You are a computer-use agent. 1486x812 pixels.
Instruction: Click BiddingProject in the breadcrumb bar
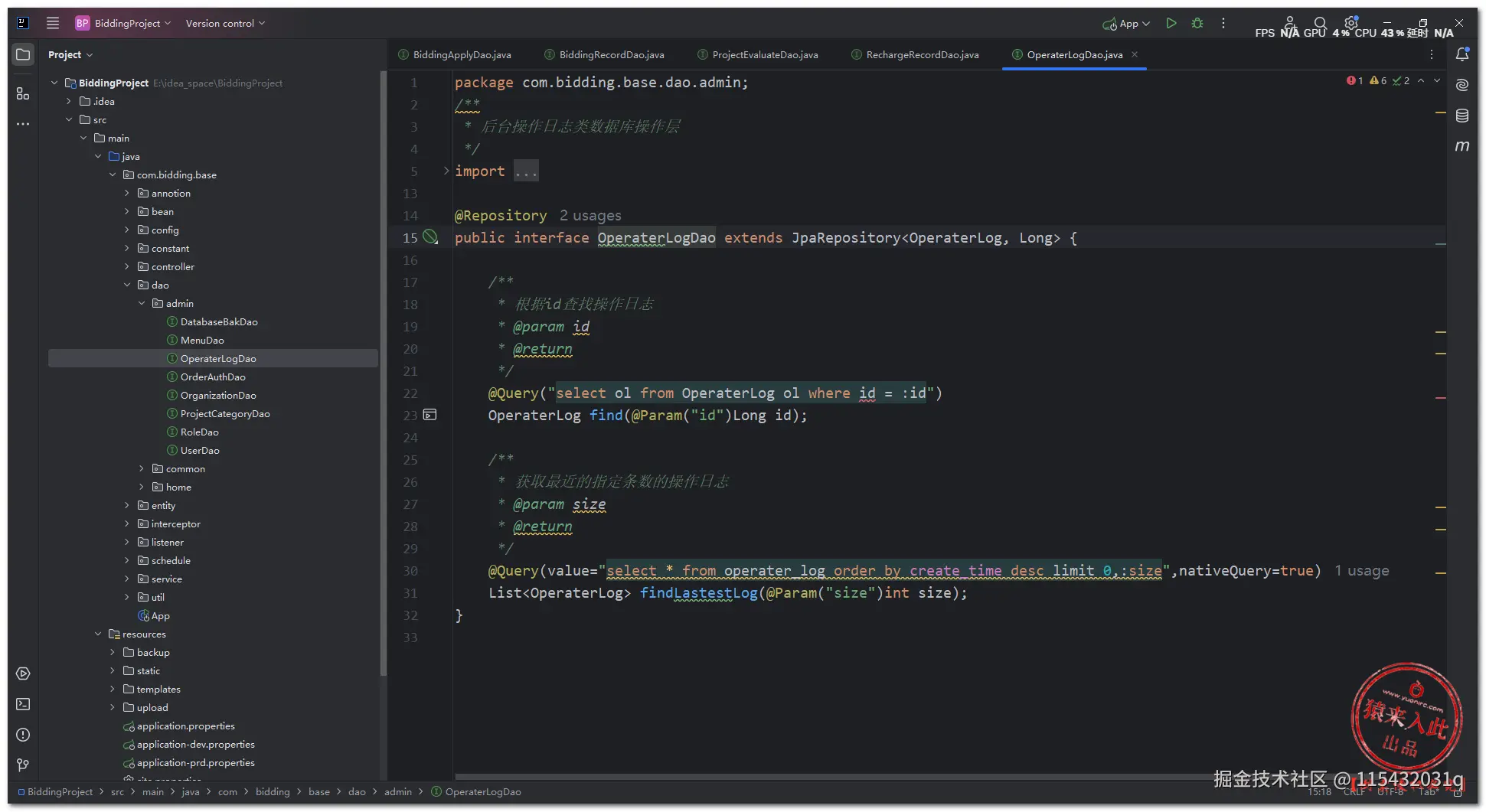[55, 791]
